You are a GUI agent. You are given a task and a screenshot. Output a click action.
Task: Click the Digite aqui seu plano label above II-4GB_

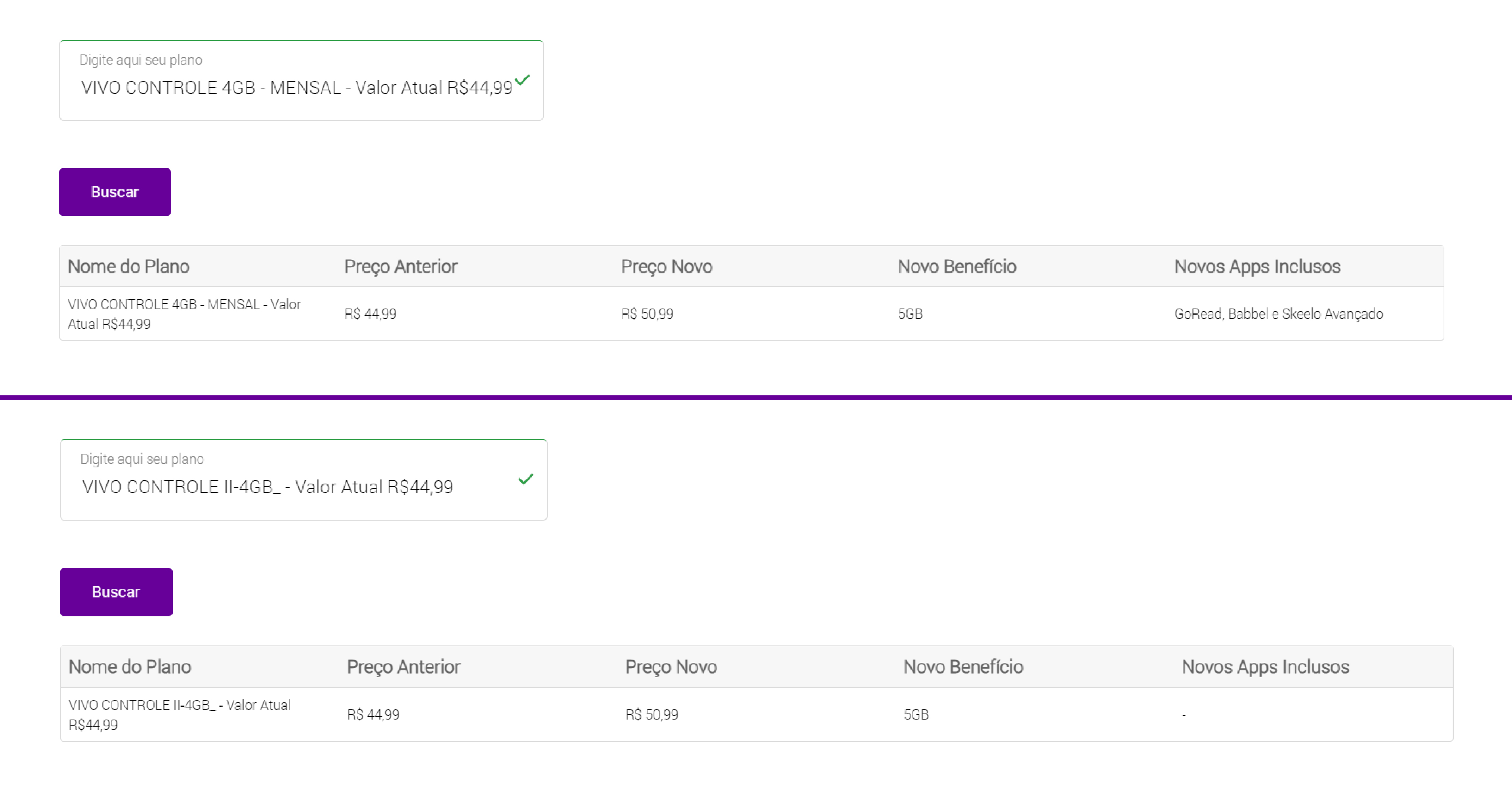tap(142, 459)
